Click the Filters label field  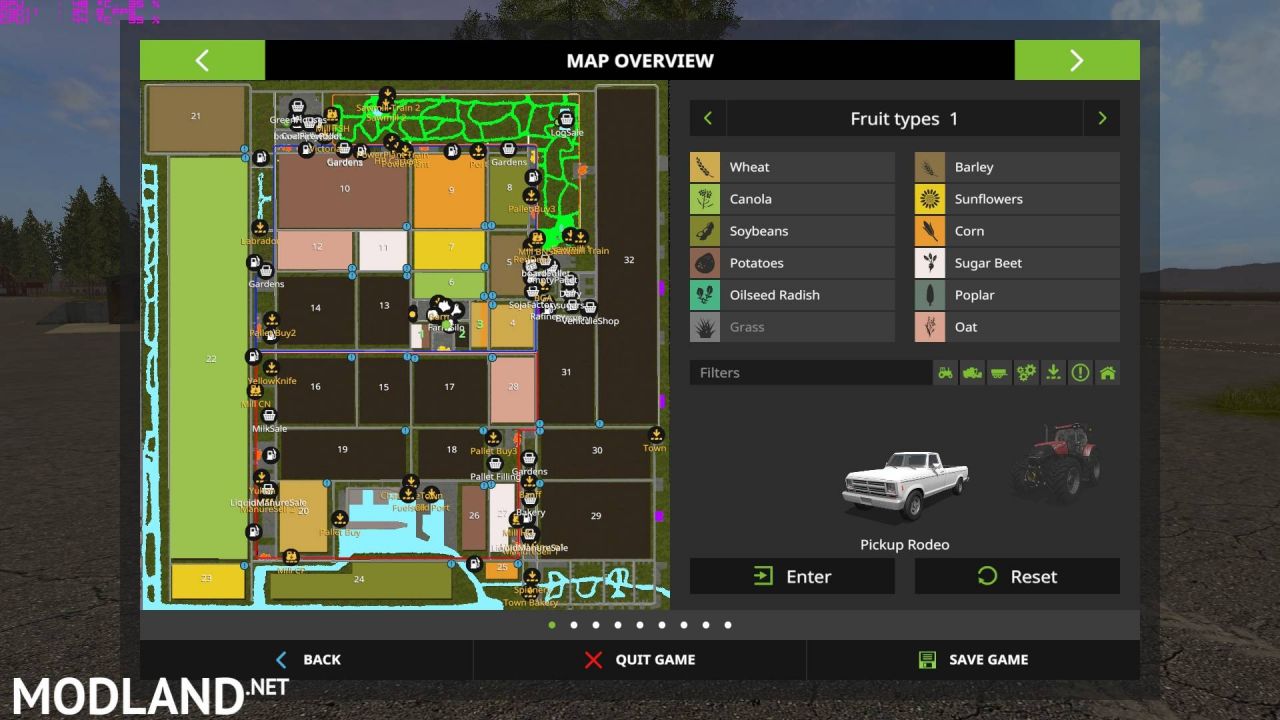(810, 373)
